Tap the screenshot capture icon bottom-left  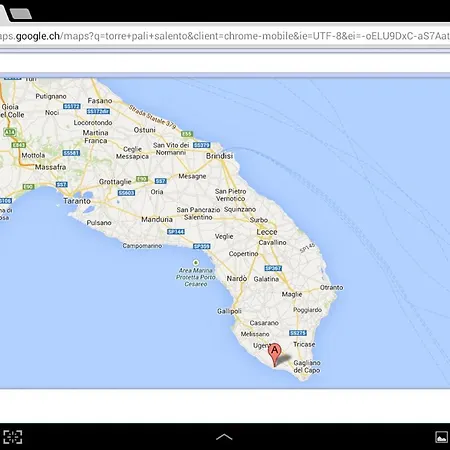pyautogui.click(x=13, y=437)
